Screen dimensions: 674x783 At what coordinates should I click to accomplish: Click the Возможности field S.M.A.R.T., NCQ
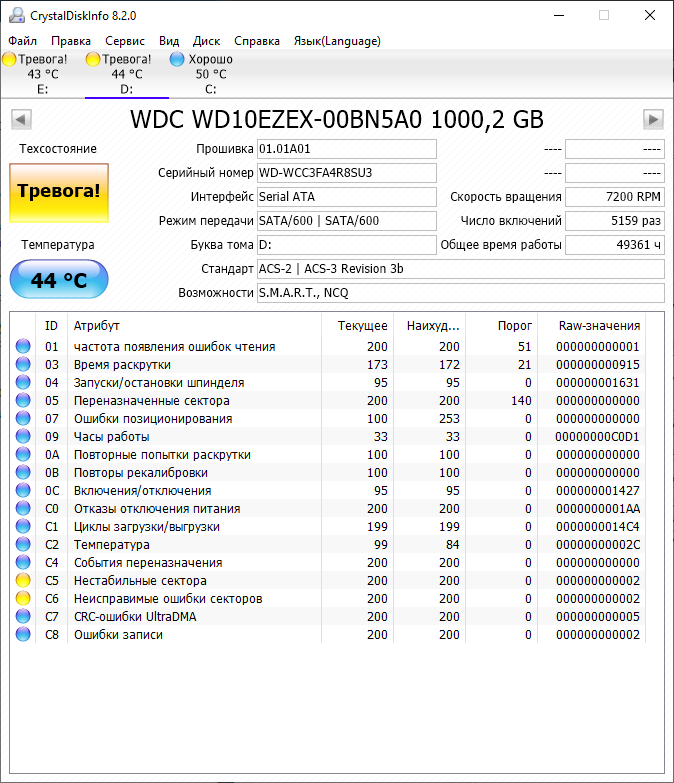click(461, 293)
